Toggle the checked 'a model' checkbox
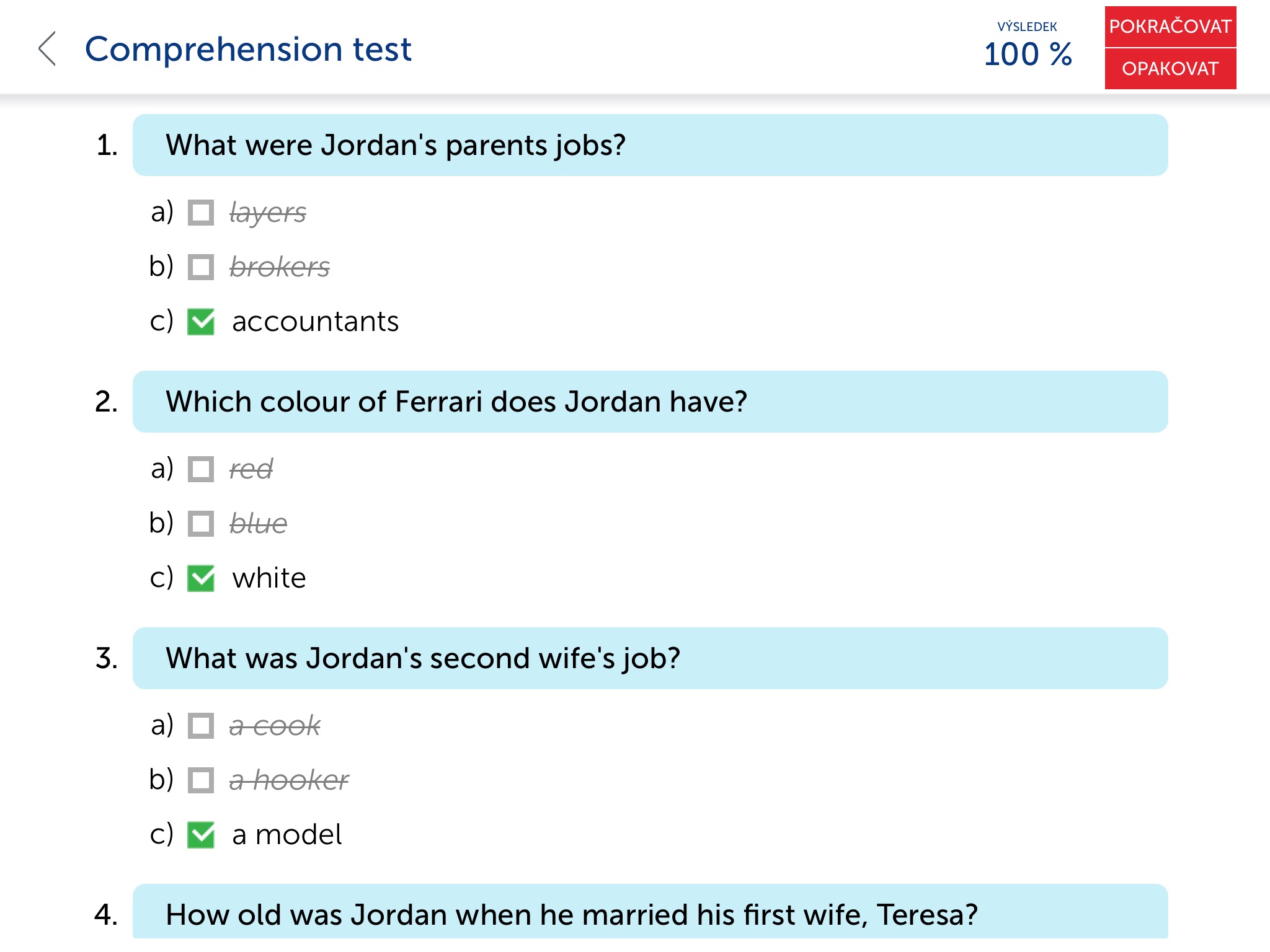Viewport: 1270px width, 952px height. [201, 835]
